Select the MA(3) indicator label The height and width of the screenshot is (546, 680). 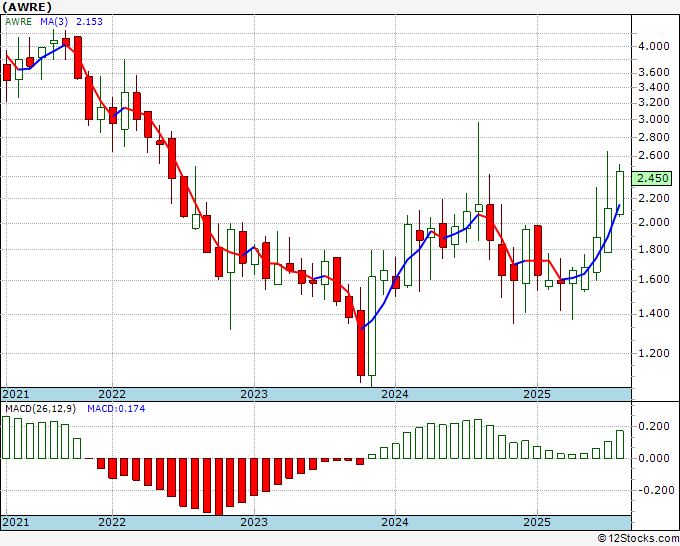click(x=55, y=22)
